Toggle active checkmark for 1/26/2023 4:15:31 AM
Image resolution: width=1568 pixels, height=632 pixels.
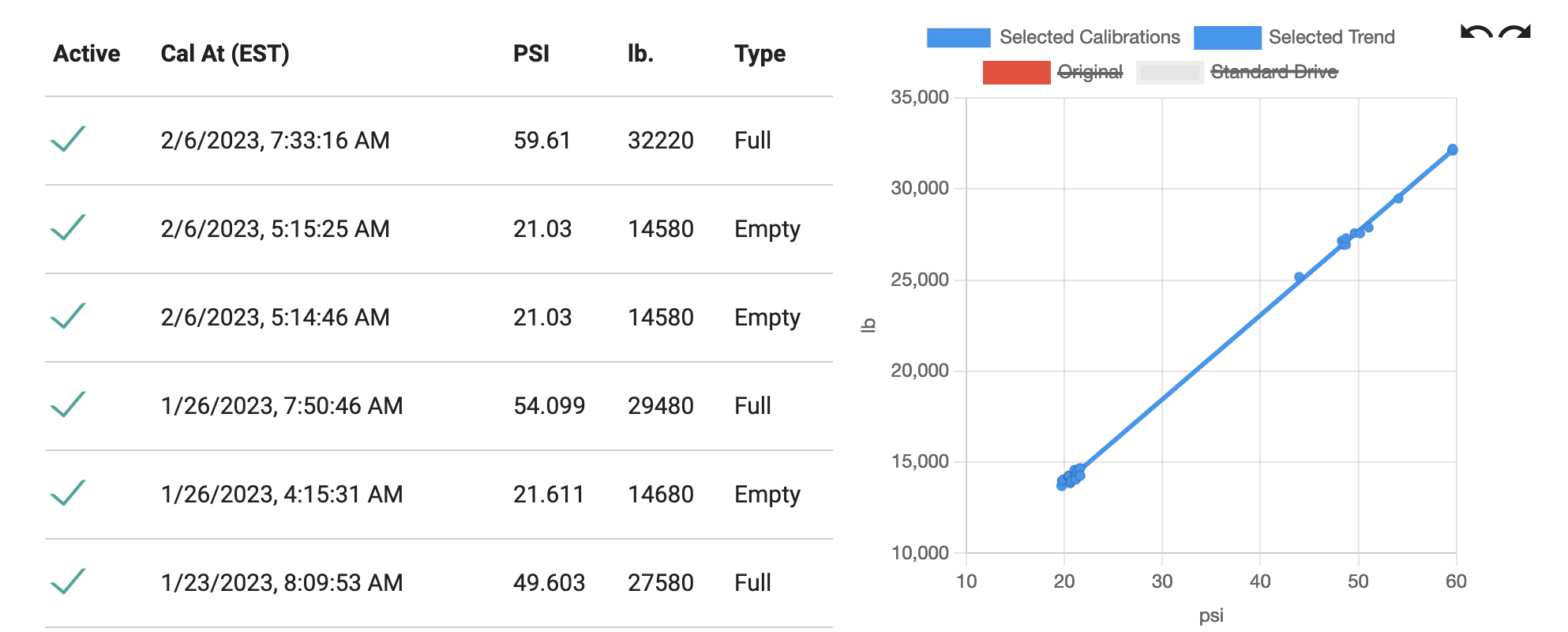click(68, 494)
